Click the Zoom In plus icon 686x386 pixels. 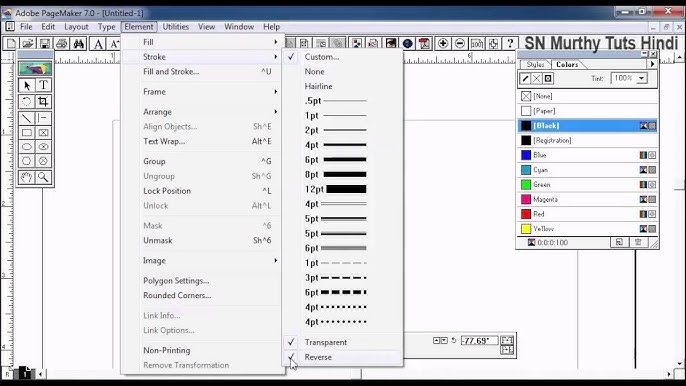coord(443,43)
